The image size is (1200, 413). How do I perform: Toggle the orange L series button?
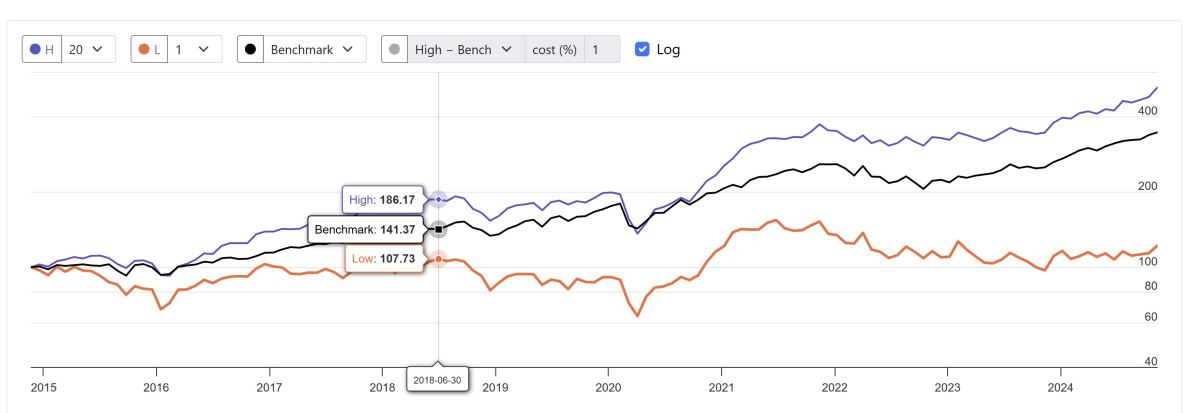[x=150, y=49]
